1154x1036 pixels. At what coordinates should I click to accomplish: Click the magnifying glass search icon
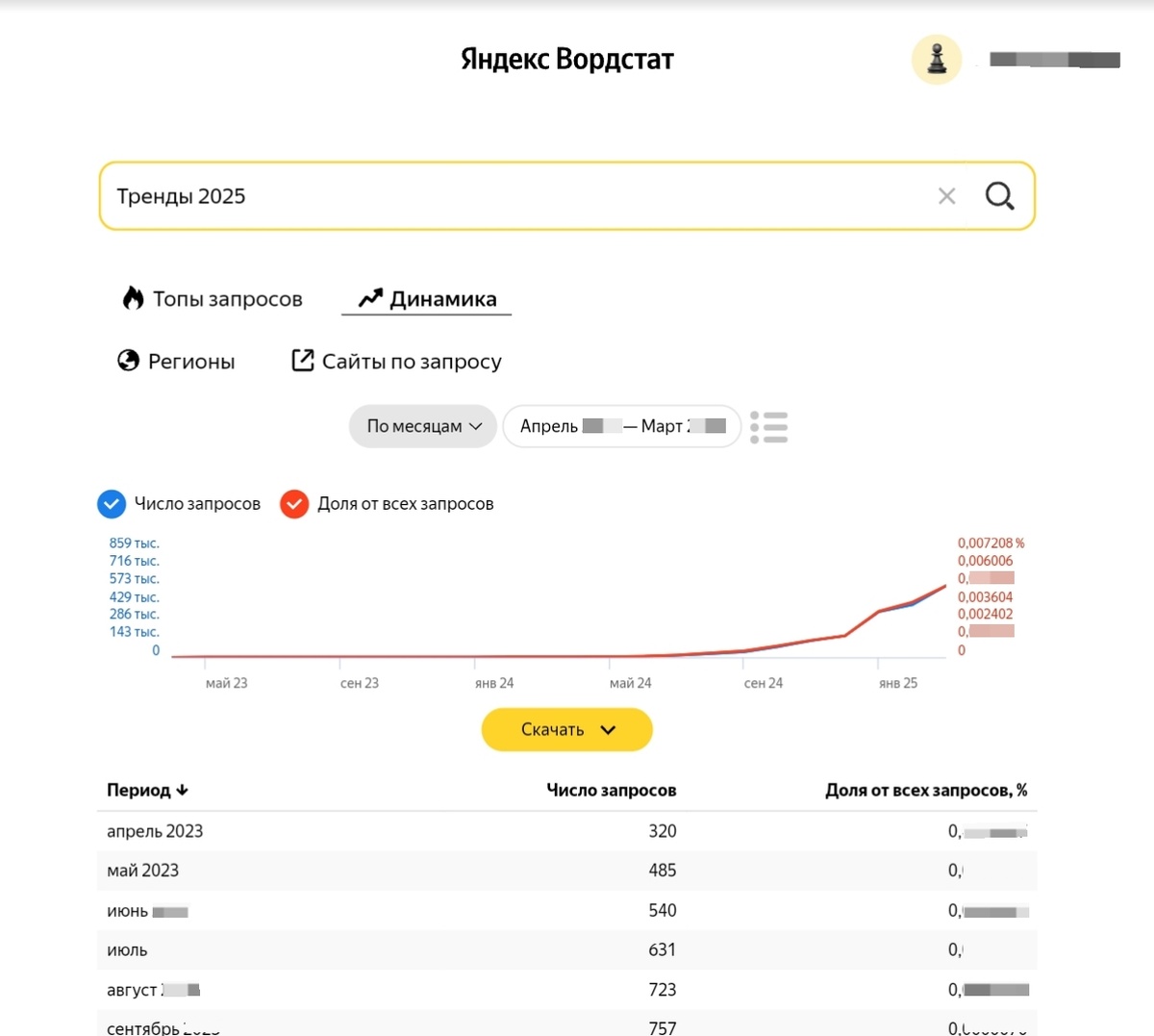coord(1000,196)
